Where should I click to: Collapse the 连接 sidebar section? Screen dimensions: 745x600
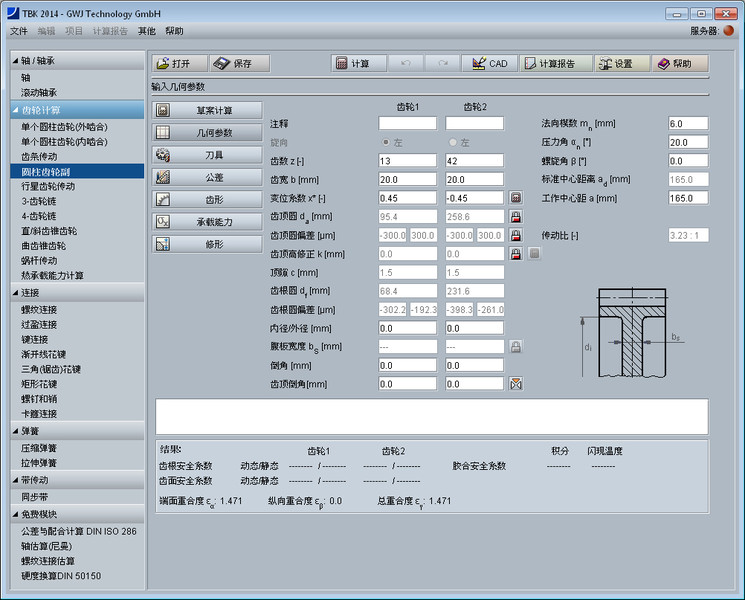[15, 293]
